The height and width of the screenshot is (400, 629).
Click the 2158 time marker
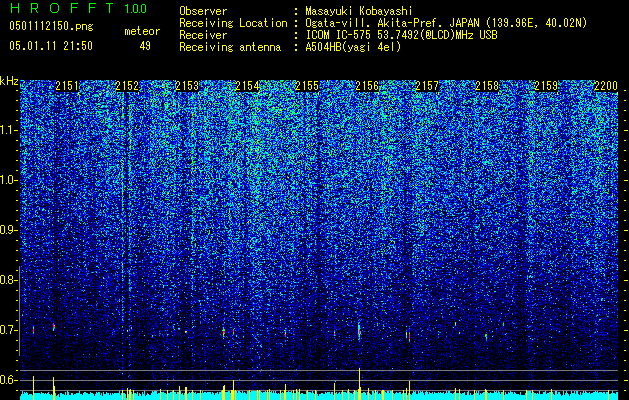click(487, 86)
